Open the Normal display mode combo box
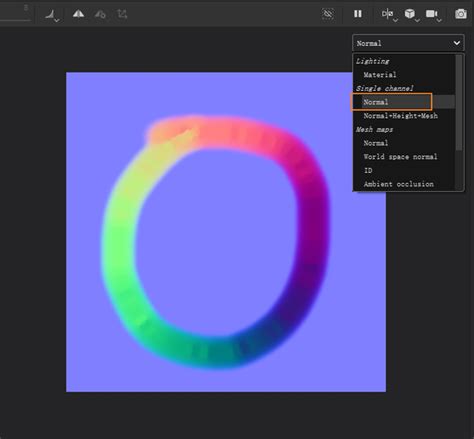The image size is (474, 439). [x=408, y=43]
